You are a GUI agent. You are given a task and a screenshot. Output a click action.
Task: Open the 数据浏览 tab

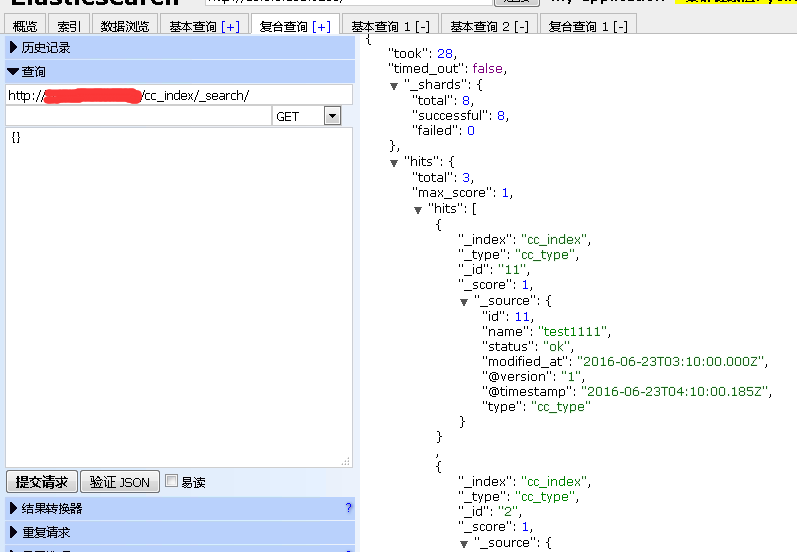[x=125, y=25]
